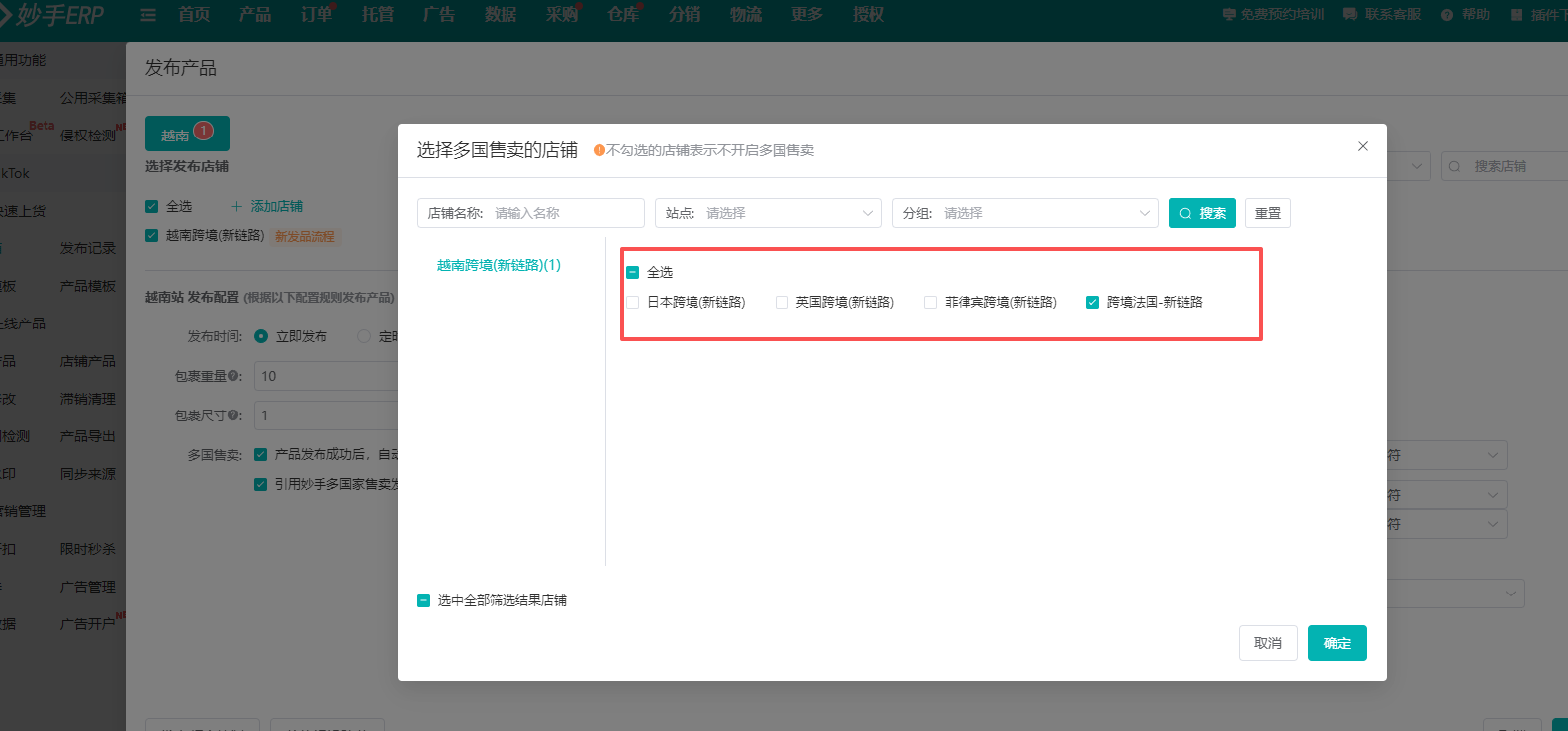Open 店铺产品 in the sidebar
Screen dimensions: 1568x731
(88, 361)
